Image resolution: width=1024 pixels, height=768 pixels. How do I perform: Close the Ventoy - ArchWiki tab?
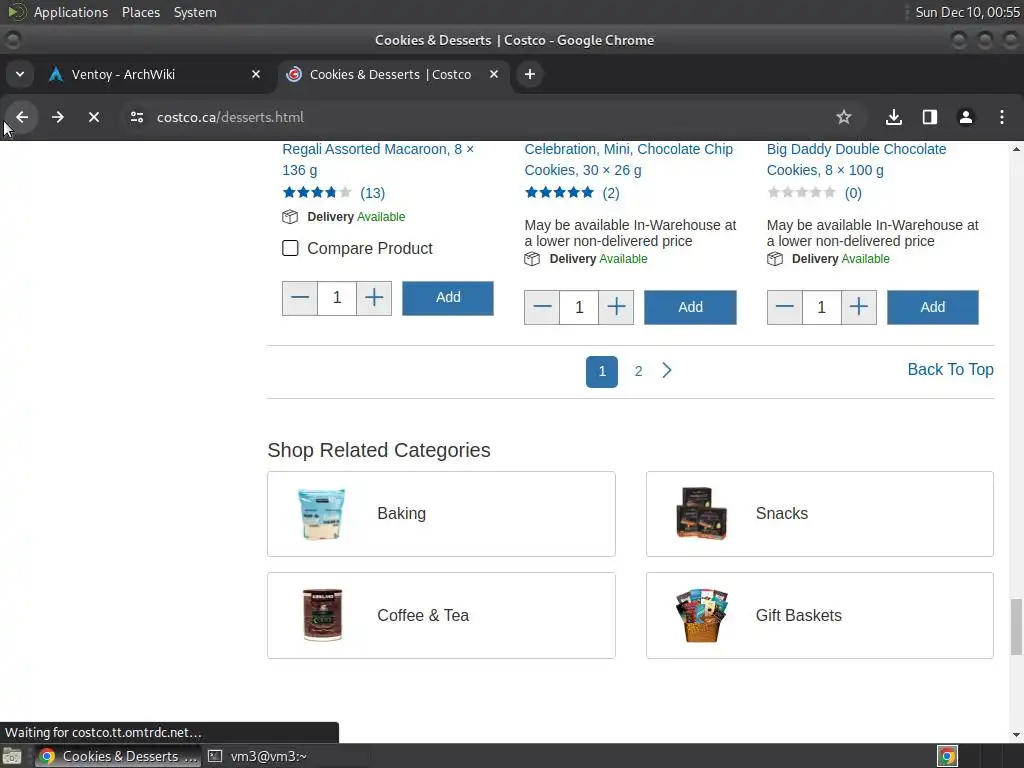tap(256, 74)
